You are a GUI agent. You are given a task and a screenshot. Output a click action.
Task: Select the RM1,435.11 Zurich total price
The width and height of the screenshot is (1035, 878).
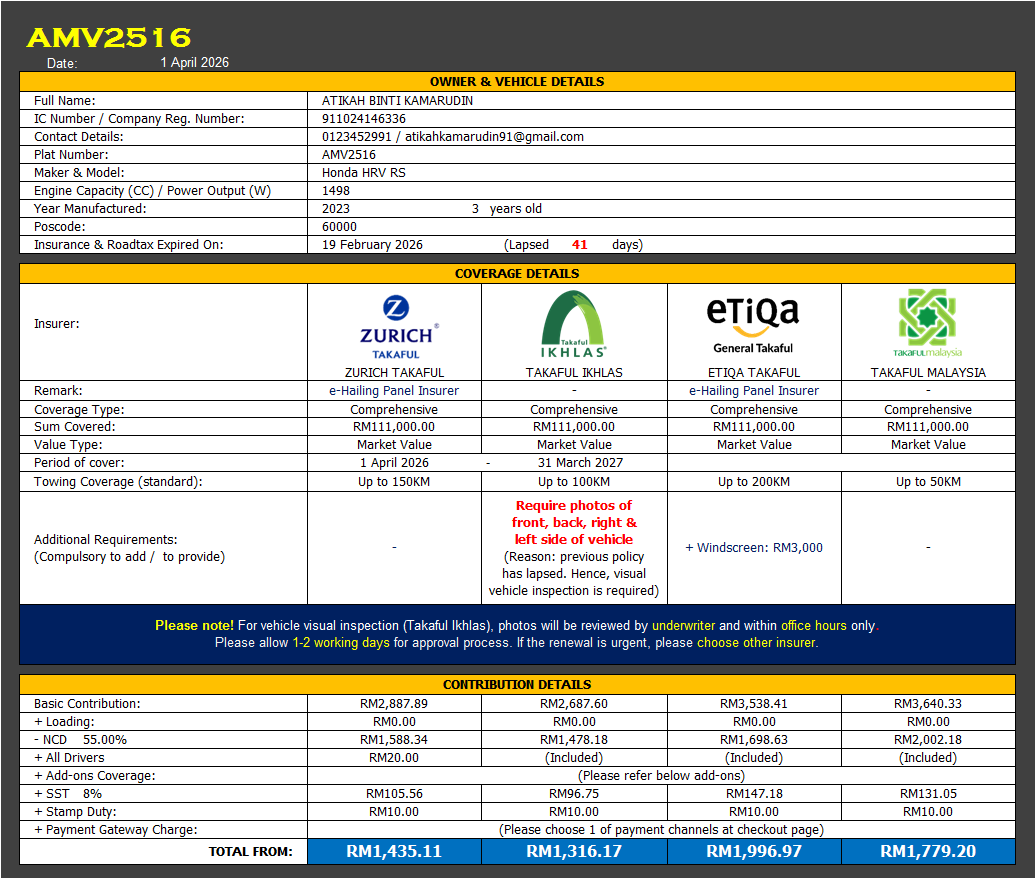tap(394, 852)
